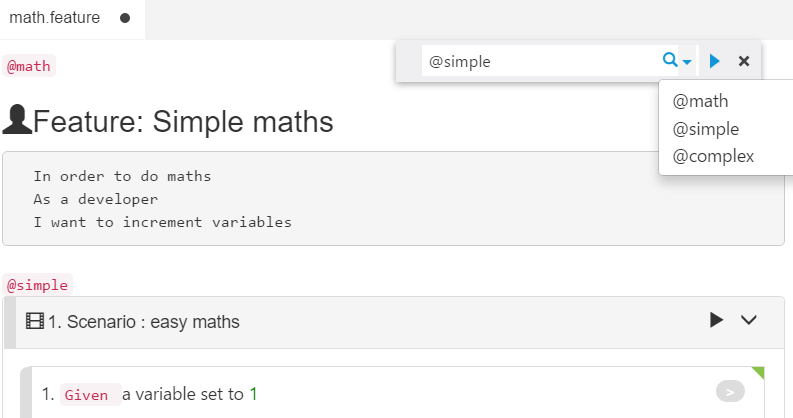Click the @simple search input field
793x418 pixels.
[x=541, y=61]
